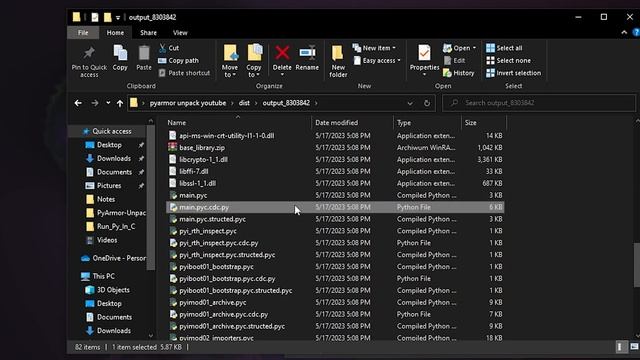Viewport: 640px width, 360px height.
Task: Open file History
Action: [459, 73]
